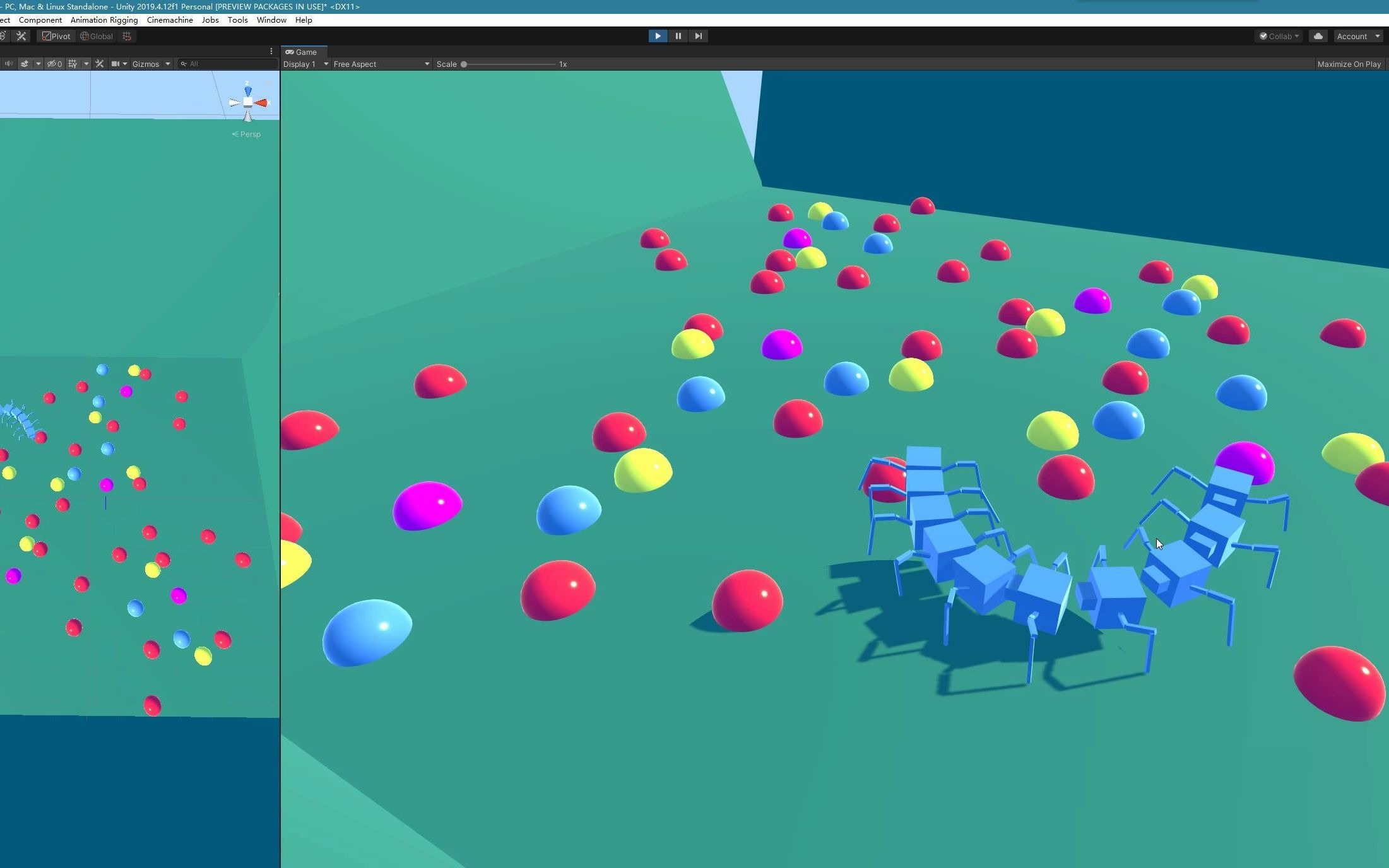Adjust the Scale slider in Game view
This screenshot has height=868, width=1389.
pyautogui.click(x=464, y=64)
